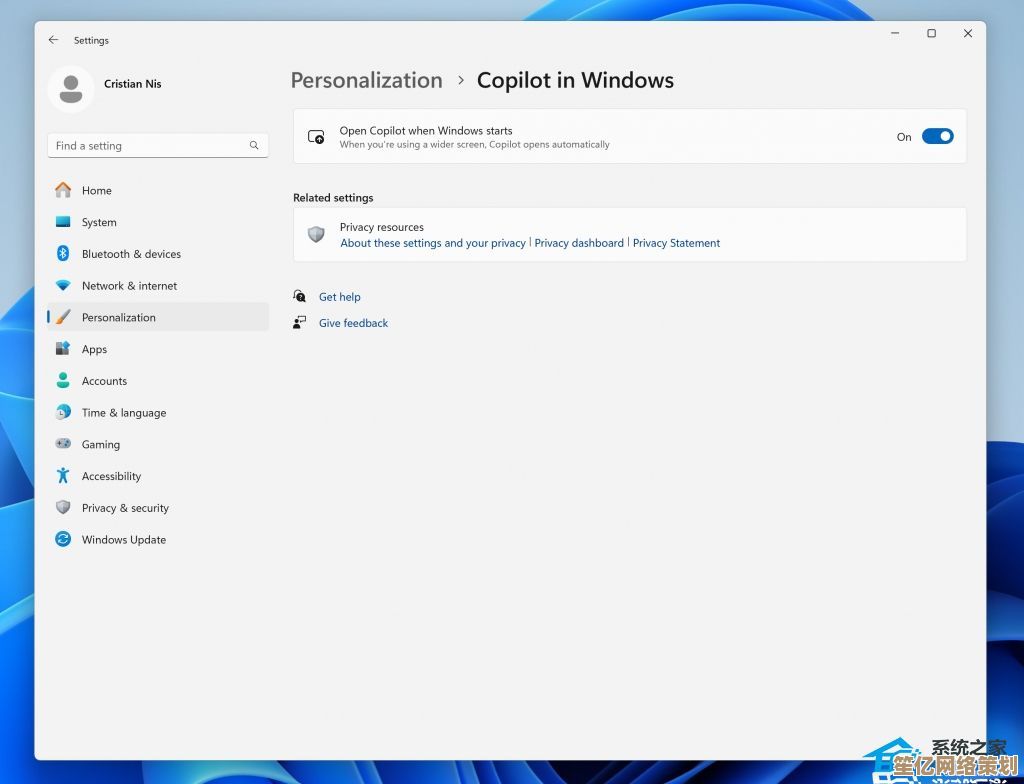Select the Time & language globe icon
Image resolution: width=1024 pixels, height=784 pixels.
click(63, 412)
